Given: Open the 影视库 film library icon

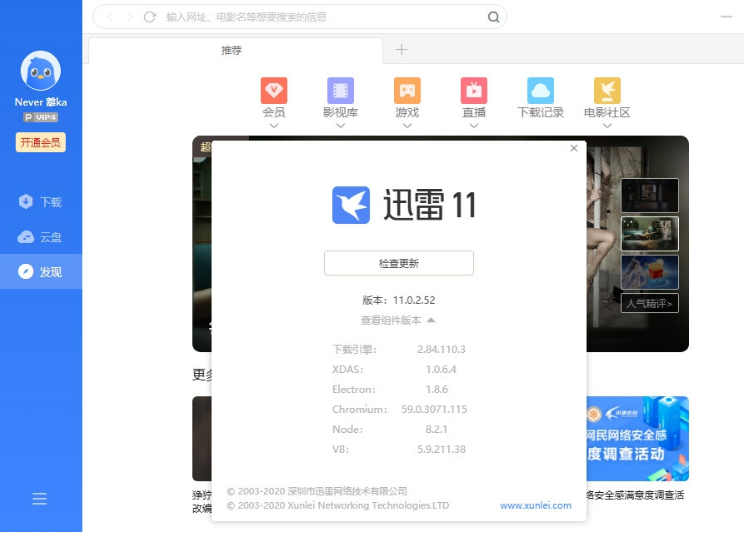Looking at the screenshot, I should [340, 91].
